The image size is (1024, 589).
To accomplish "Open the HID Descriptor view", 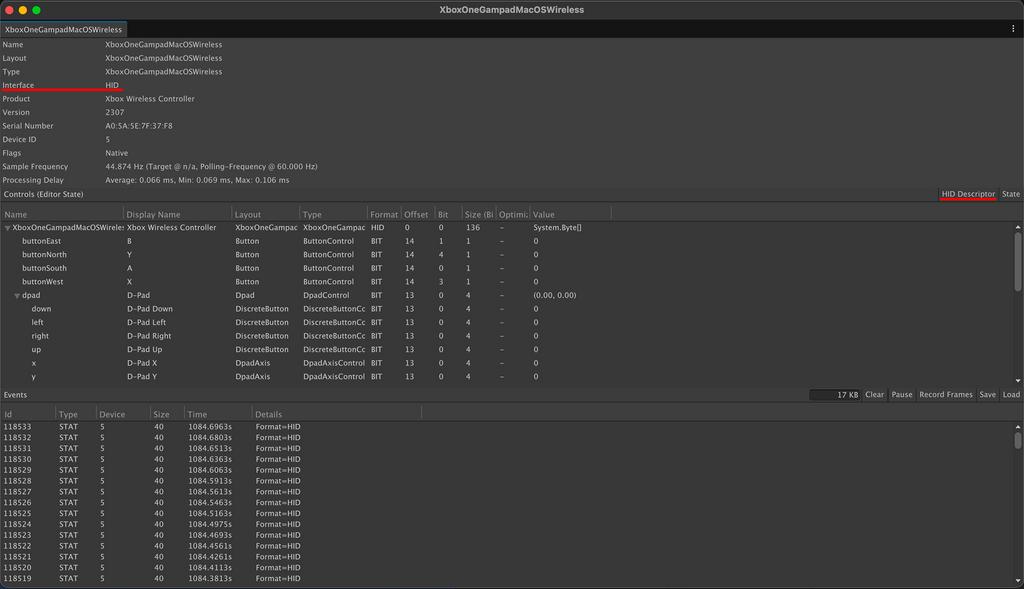I will tap(968, 194).
